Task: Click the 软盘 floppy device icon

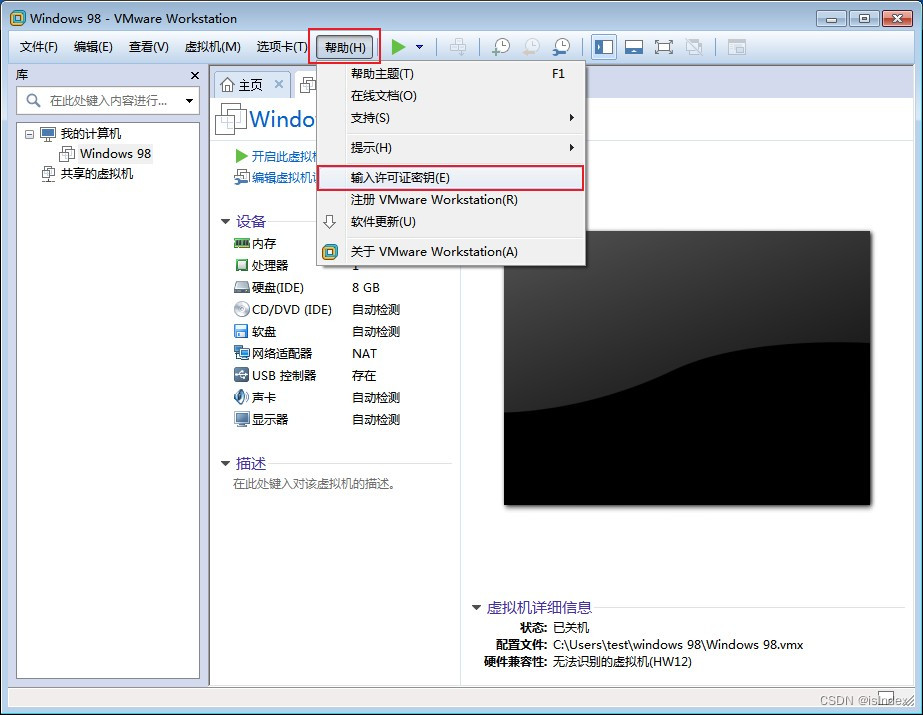Action: pos(241,331)
